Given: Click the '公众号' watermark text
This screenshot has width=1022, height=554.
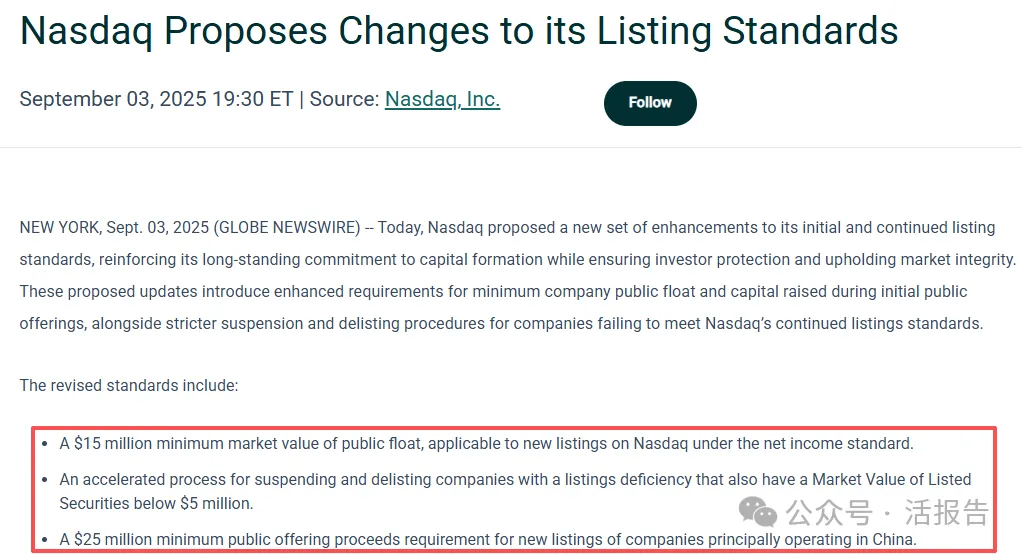Looking at the screenshot, I should pos(829,514).
